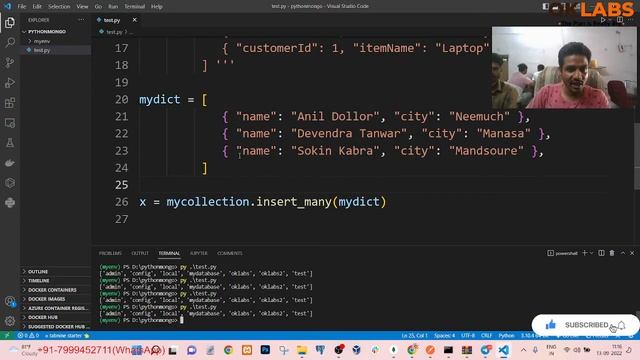The image size is (640, 360).
Task: Click the Python language mode in status bar
Action: [x=506, y=336]
